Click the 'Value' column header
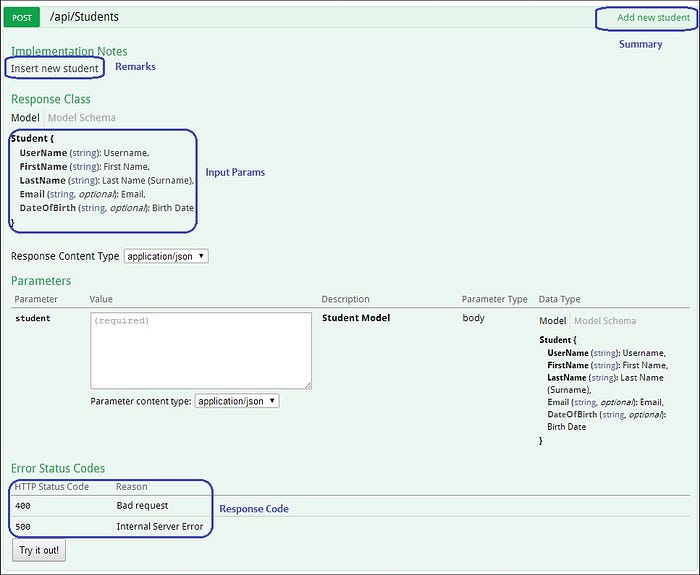 click(101, 299)
